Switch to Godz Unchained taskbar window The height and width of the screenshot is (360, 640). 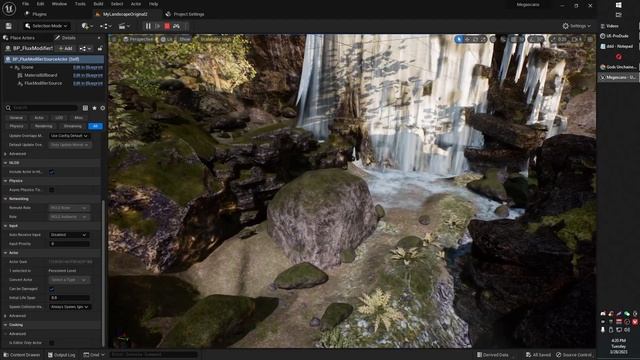click(618, 67)
